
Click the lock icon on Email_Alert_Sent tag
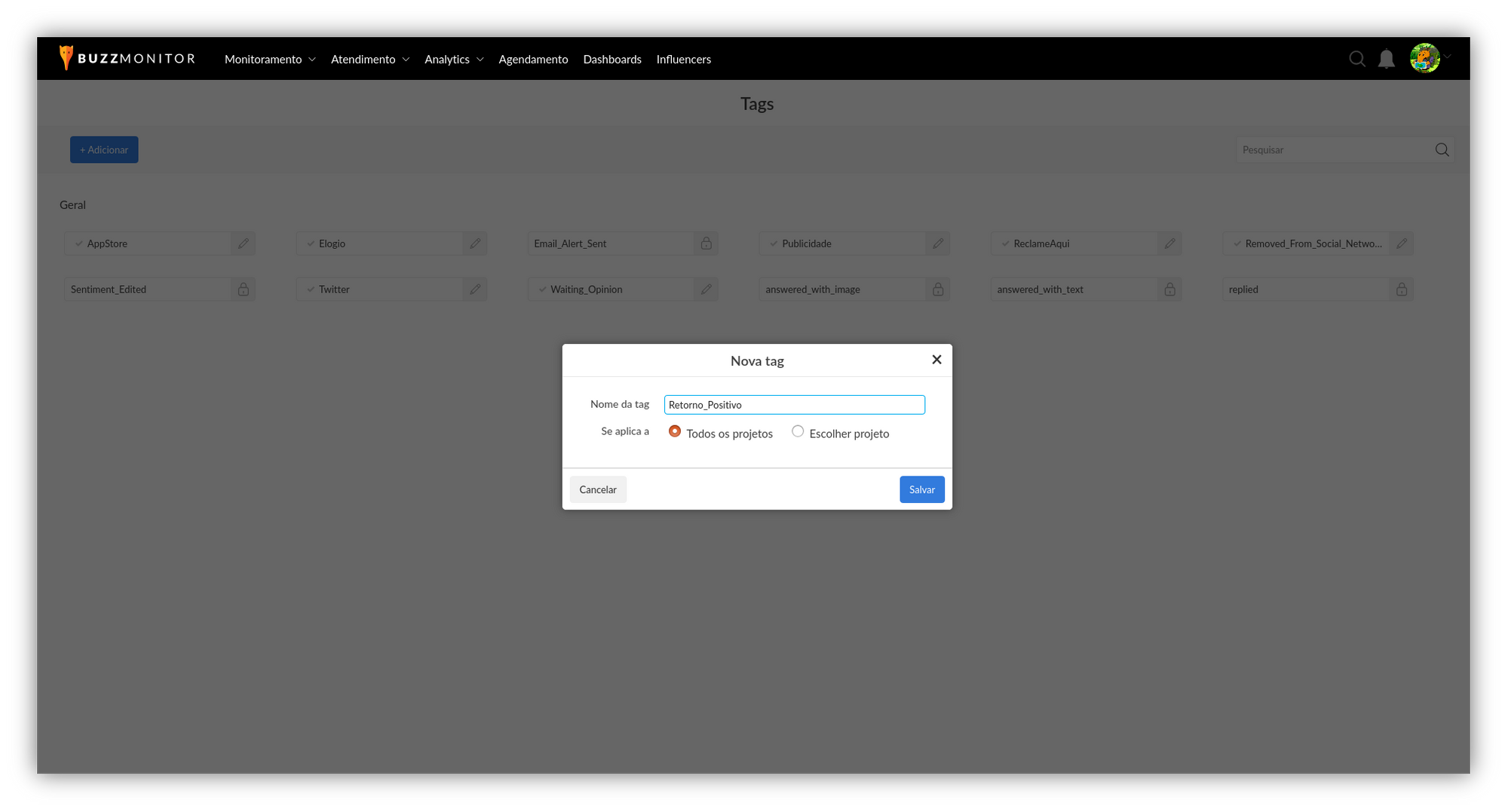(706, 244)
